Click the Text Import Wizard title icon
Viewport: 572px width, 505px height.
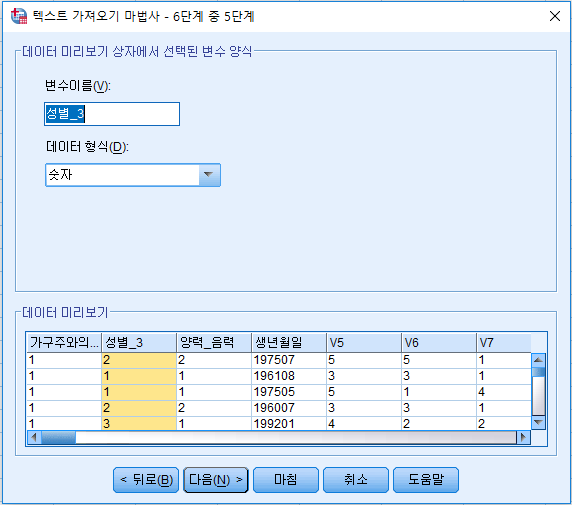tap(19, 16)
